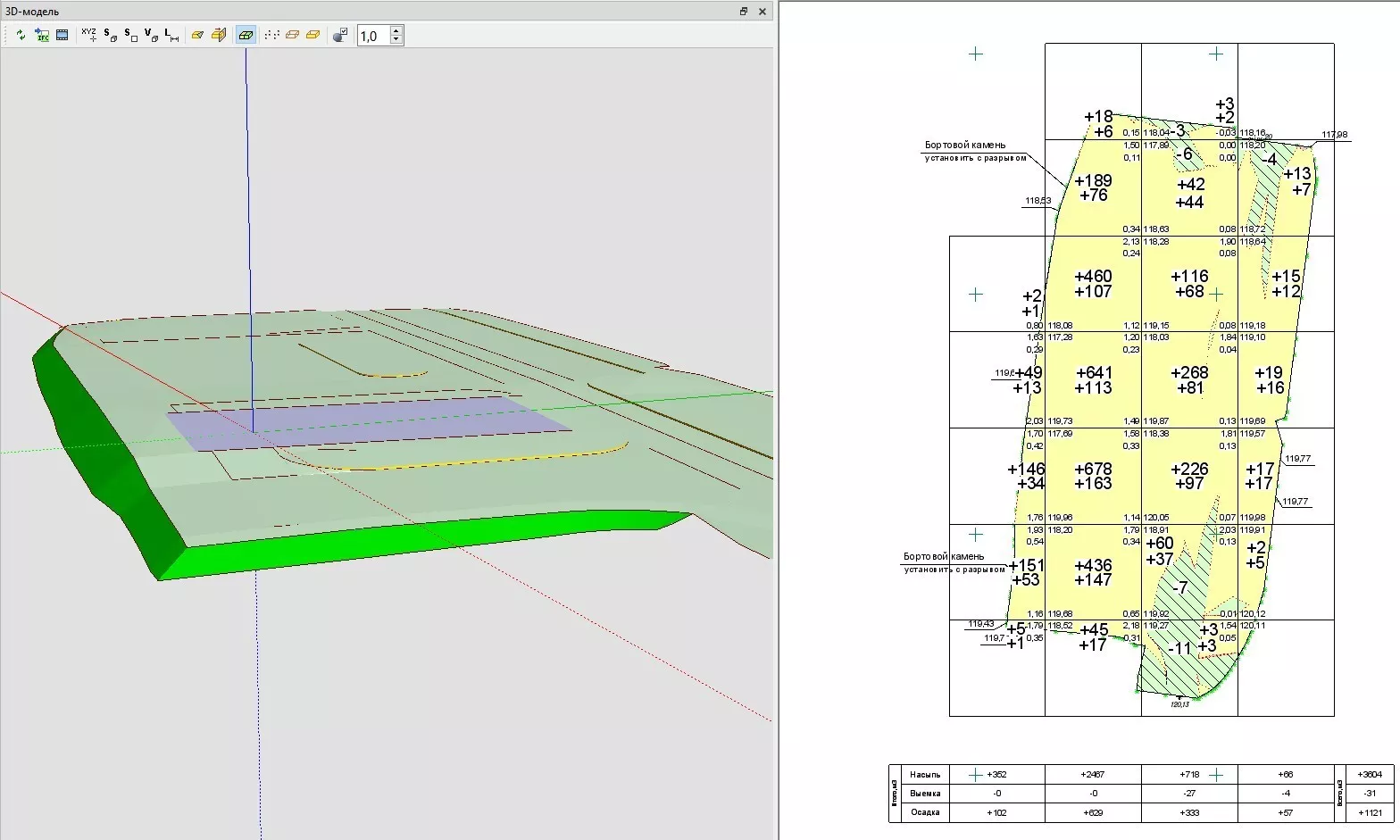Decrease the scale value with down arrow

coord(396,40)
